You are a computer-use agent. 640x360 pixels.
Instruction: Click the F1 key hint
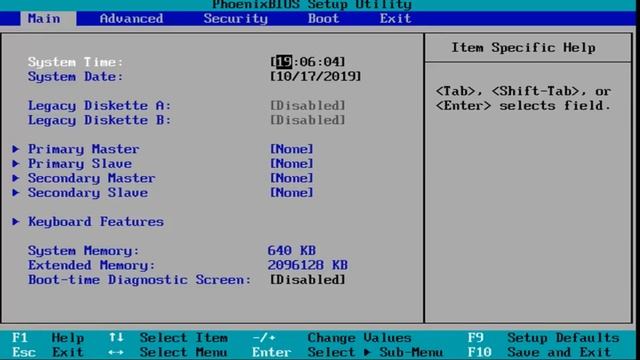pyautogui.click(x=20, y=338)
